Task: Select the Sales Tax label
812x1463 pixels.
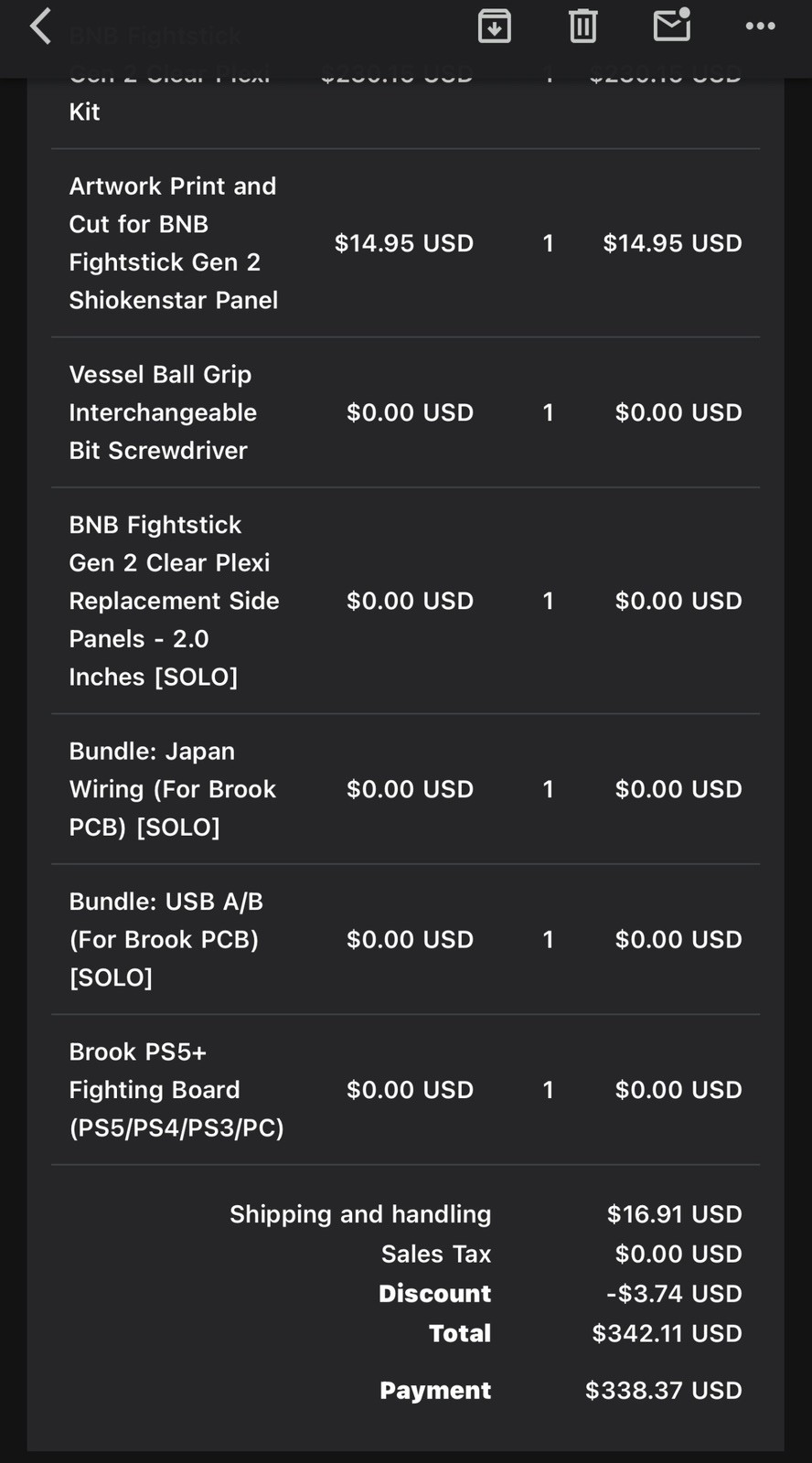Action: pyautogui.click(x=436, y=1254)
